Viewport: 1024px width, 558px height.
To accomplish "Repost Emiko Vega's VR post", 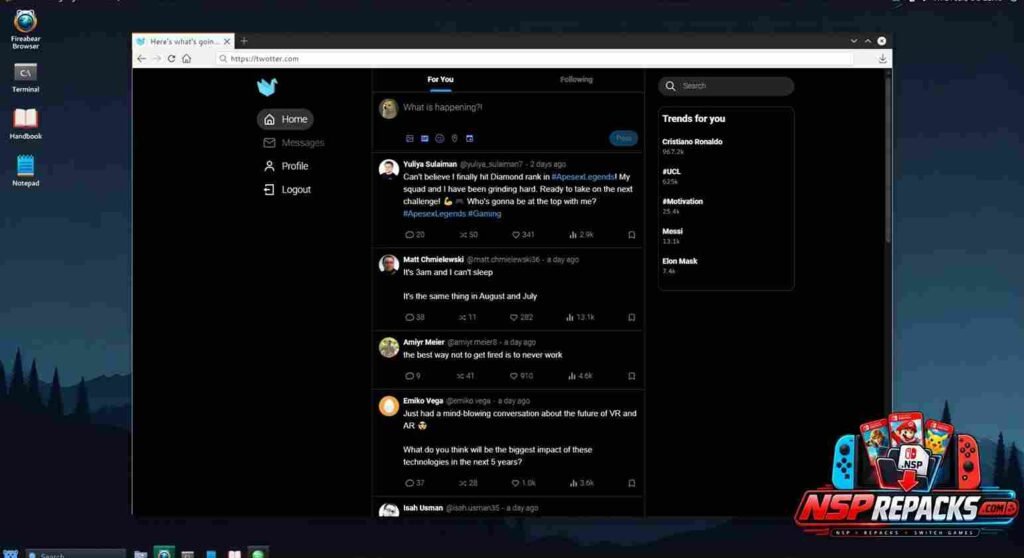I will click(x=468, y=484).
